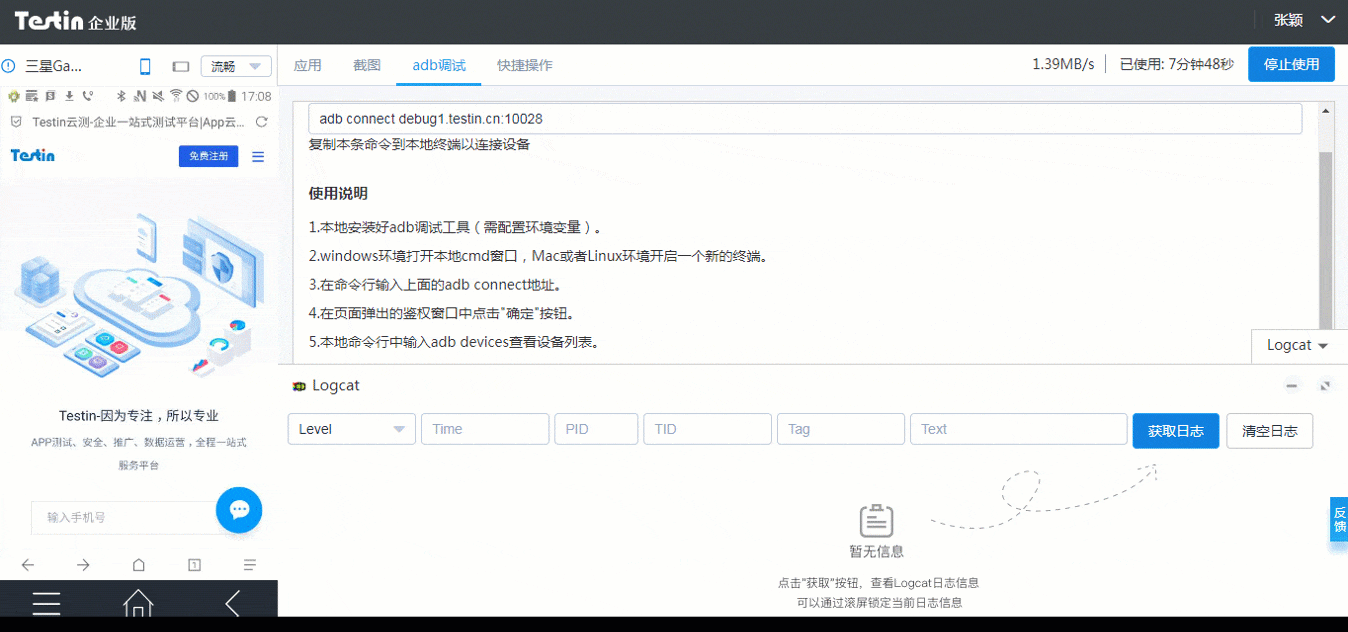Click the device info exclamation icon
The width and height of the screenshot is (1348, 632).
coord(9,66)
